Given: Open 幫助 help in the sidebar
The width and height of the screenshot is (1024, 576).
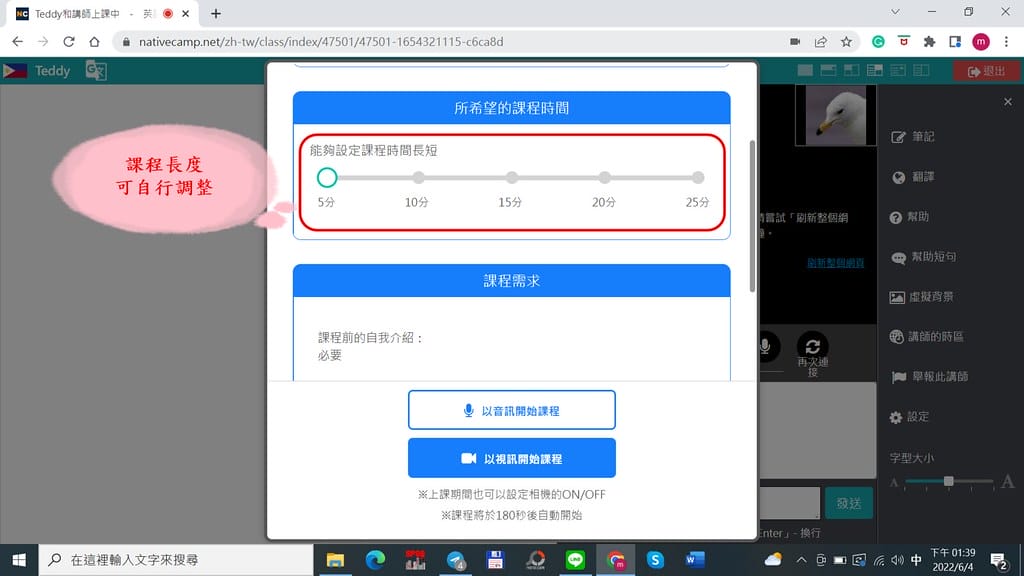Looking at the screenshot, I should point(910,217).
